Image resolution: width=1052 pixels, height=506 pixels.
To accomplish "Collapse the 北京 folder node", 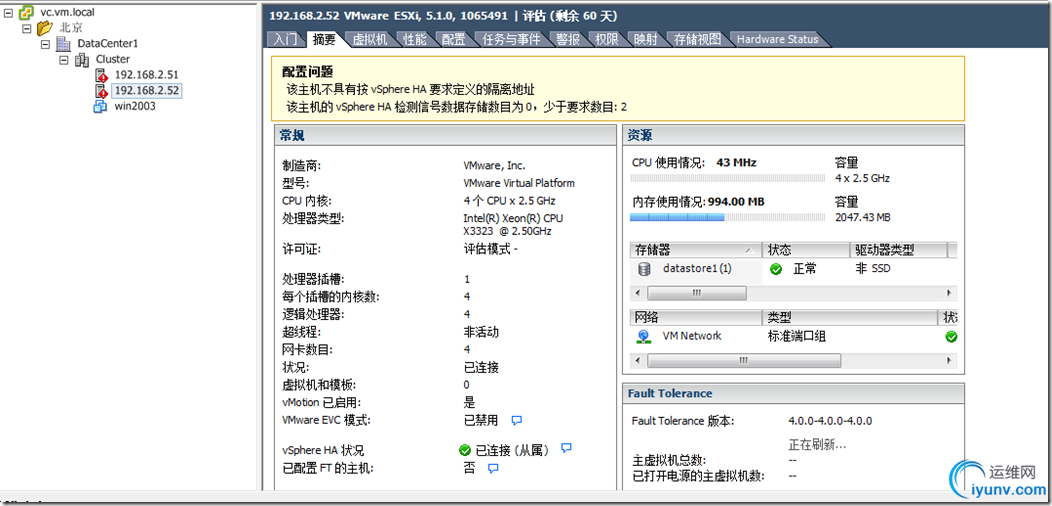I will coord(27,28).
